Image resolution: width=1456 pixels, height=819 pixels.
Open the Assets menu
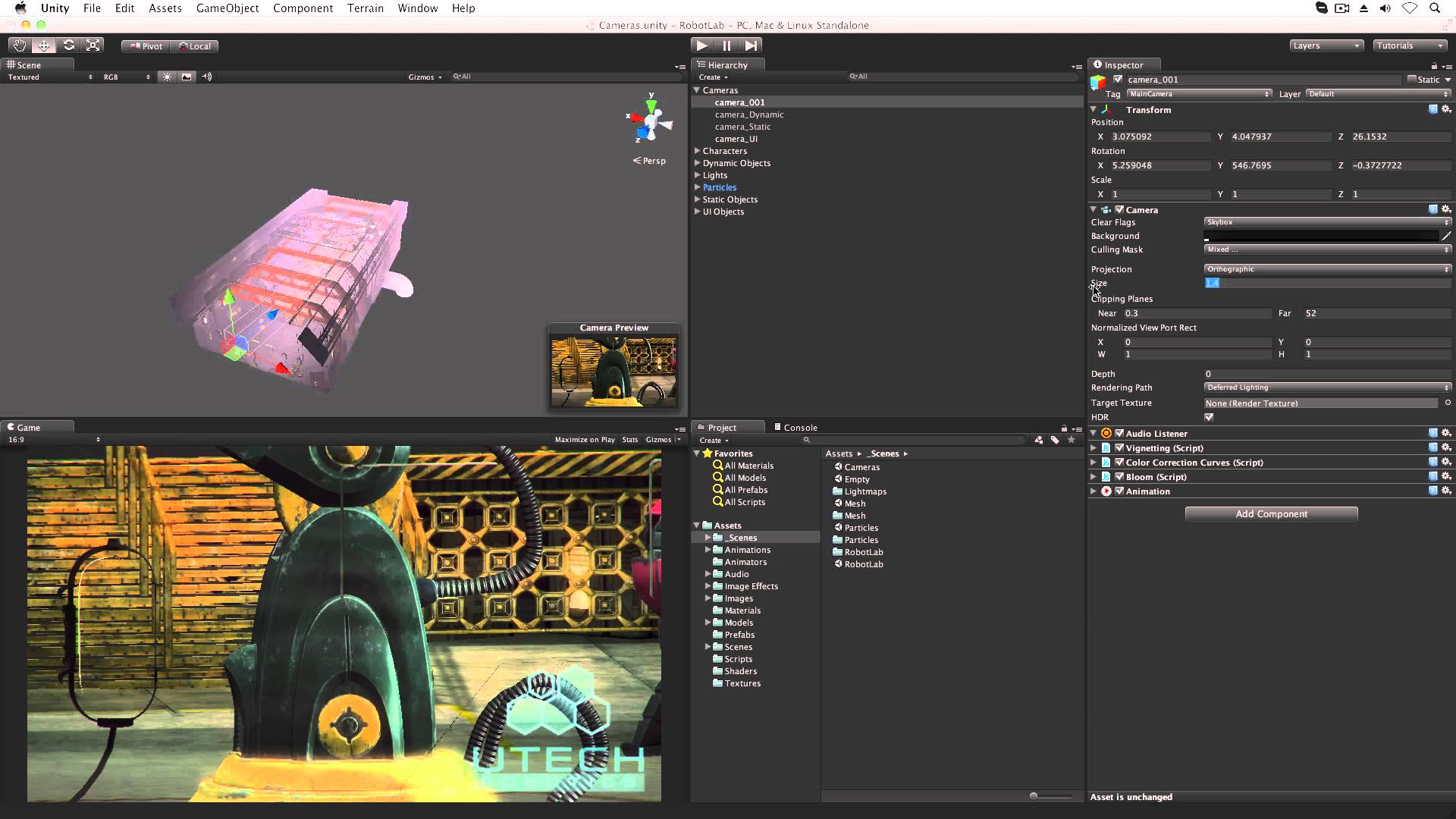(165, 8)
